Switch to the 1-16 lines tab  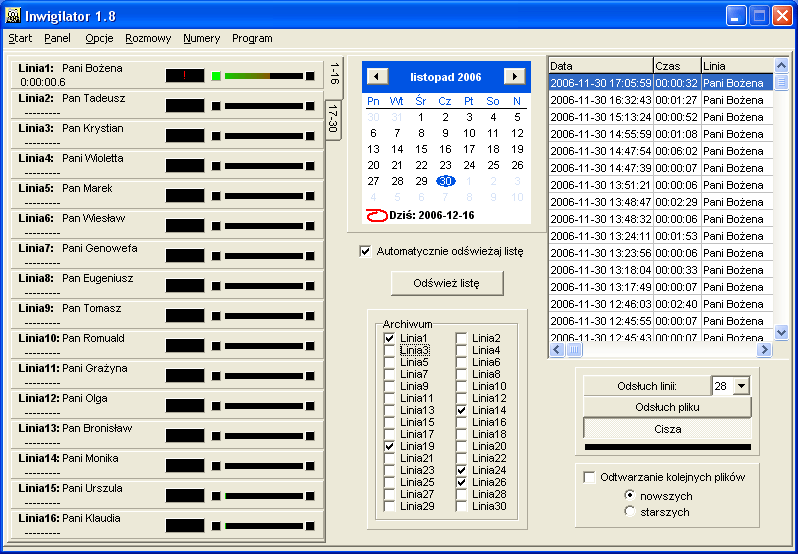[334, 75]
